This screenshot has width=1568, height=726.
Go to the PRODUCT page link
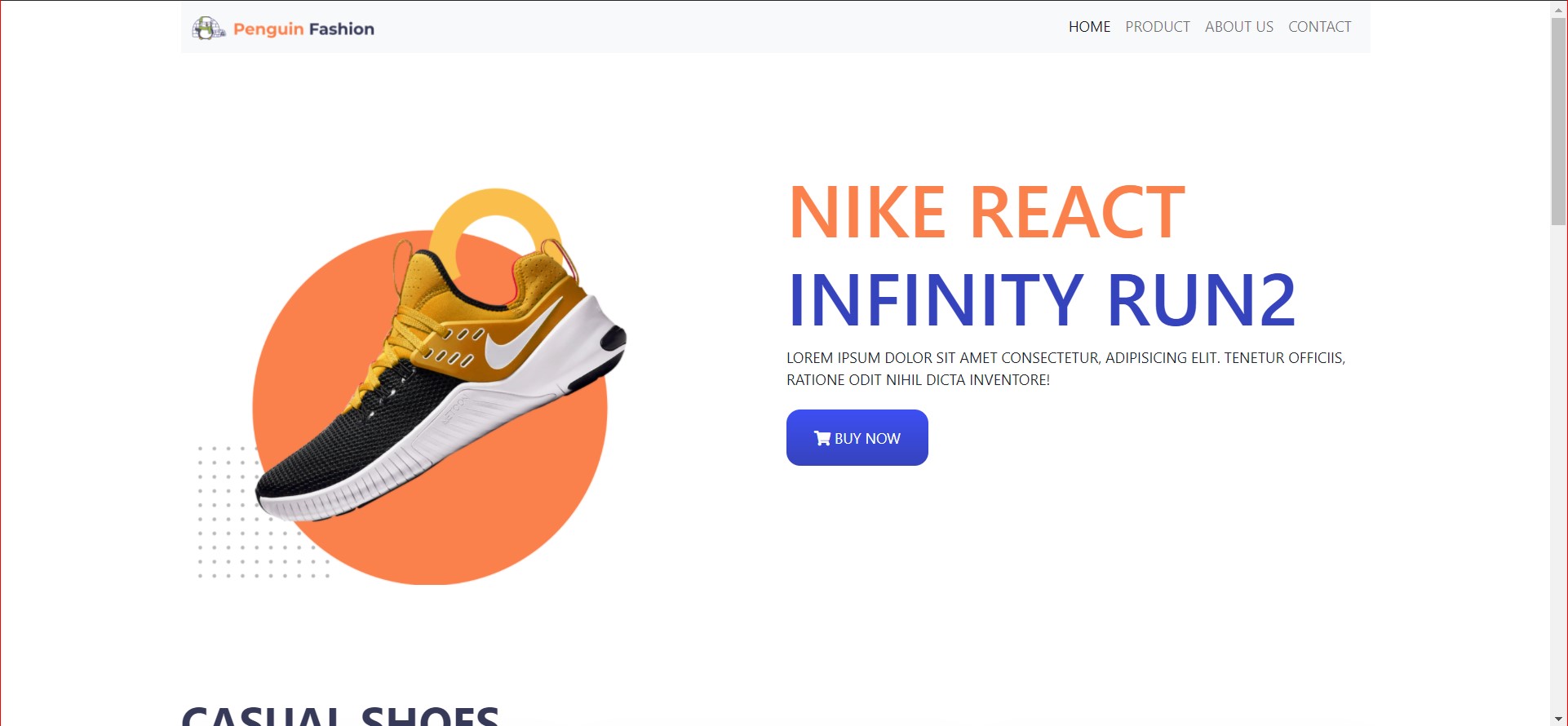(x=1157, y=27)
